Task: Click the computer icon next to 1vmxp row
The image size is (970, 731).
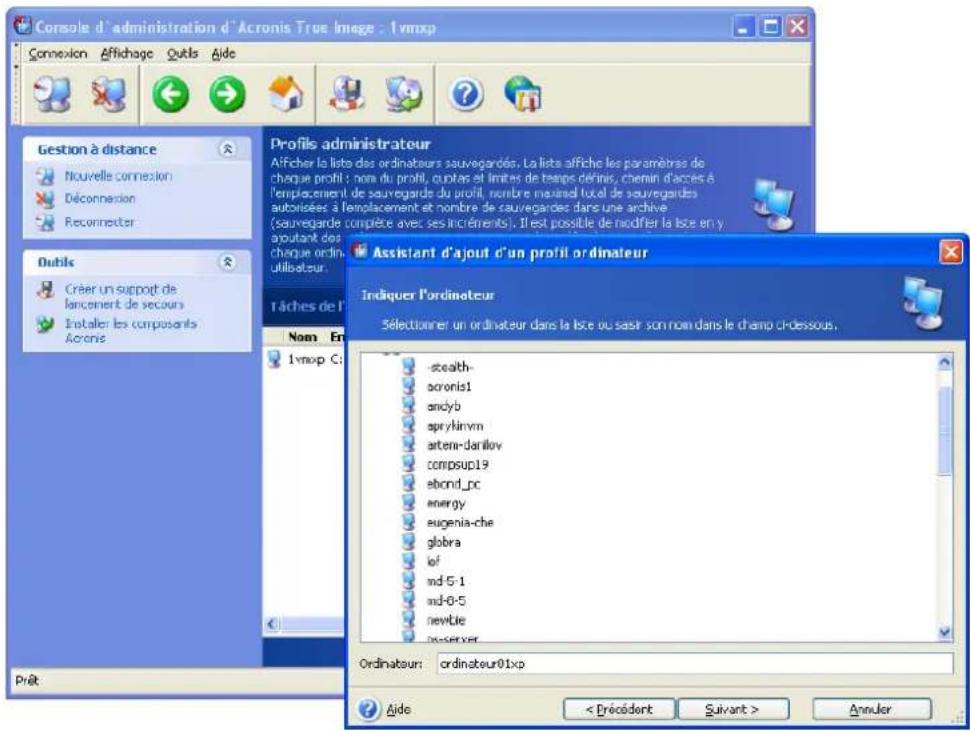Action: [274, 359]
